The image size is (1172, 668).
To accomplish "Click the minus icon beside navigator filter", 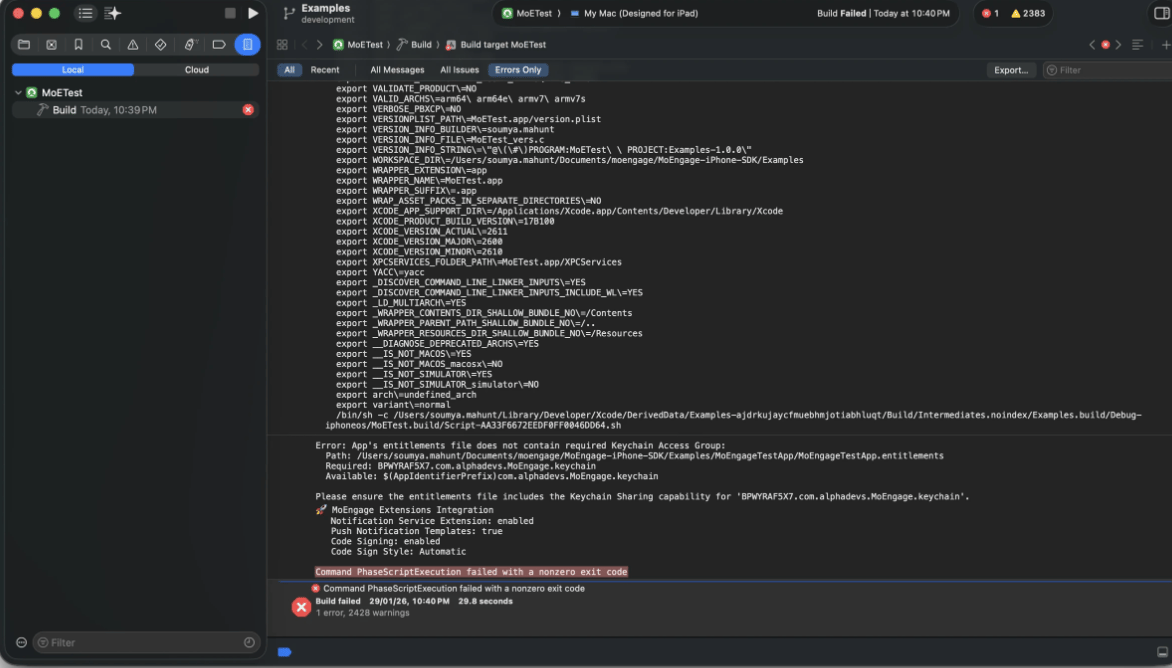I will click(21, 643).
